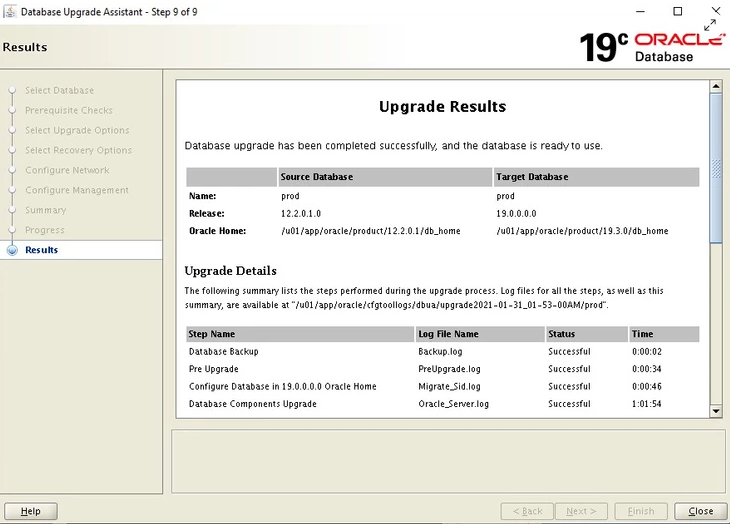
Task: Select the Configure Network step
Action: 68,170
